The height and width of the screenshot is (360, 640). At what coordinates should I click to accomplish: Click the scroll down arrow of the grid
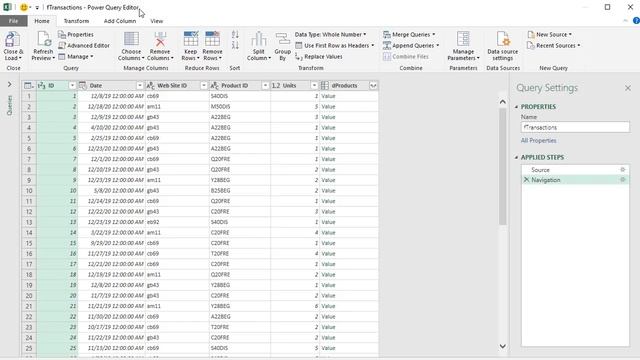503,346
